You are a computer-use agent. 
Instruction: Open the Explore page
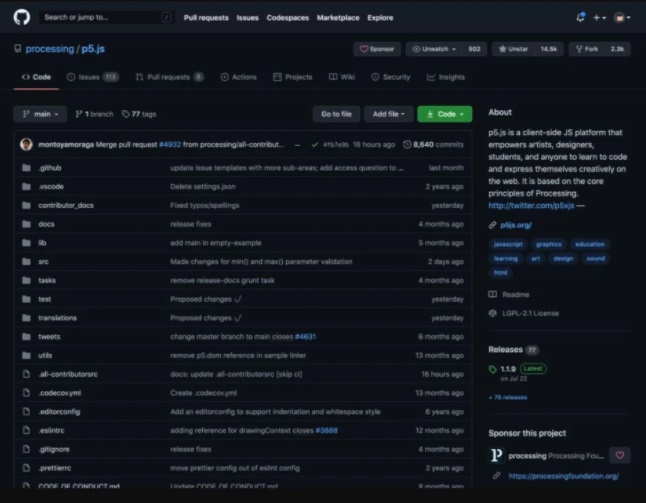click(x=380, y=18)
